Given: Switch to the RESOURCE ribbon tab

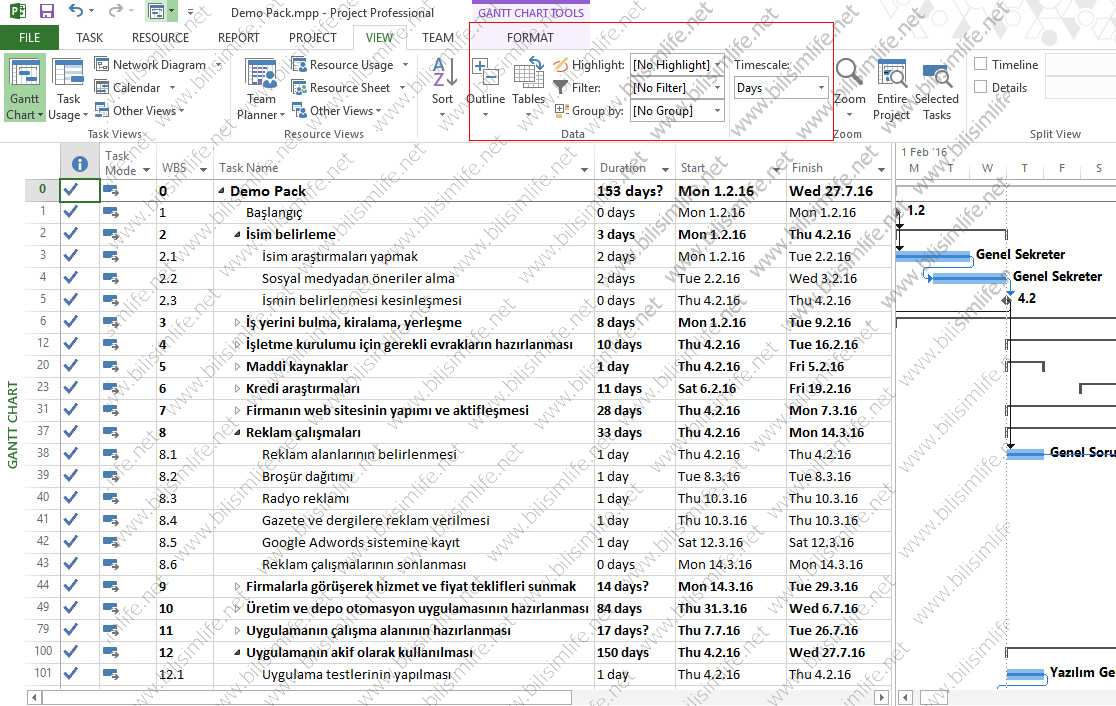Looking at the screenshot, I should [160, 38].
